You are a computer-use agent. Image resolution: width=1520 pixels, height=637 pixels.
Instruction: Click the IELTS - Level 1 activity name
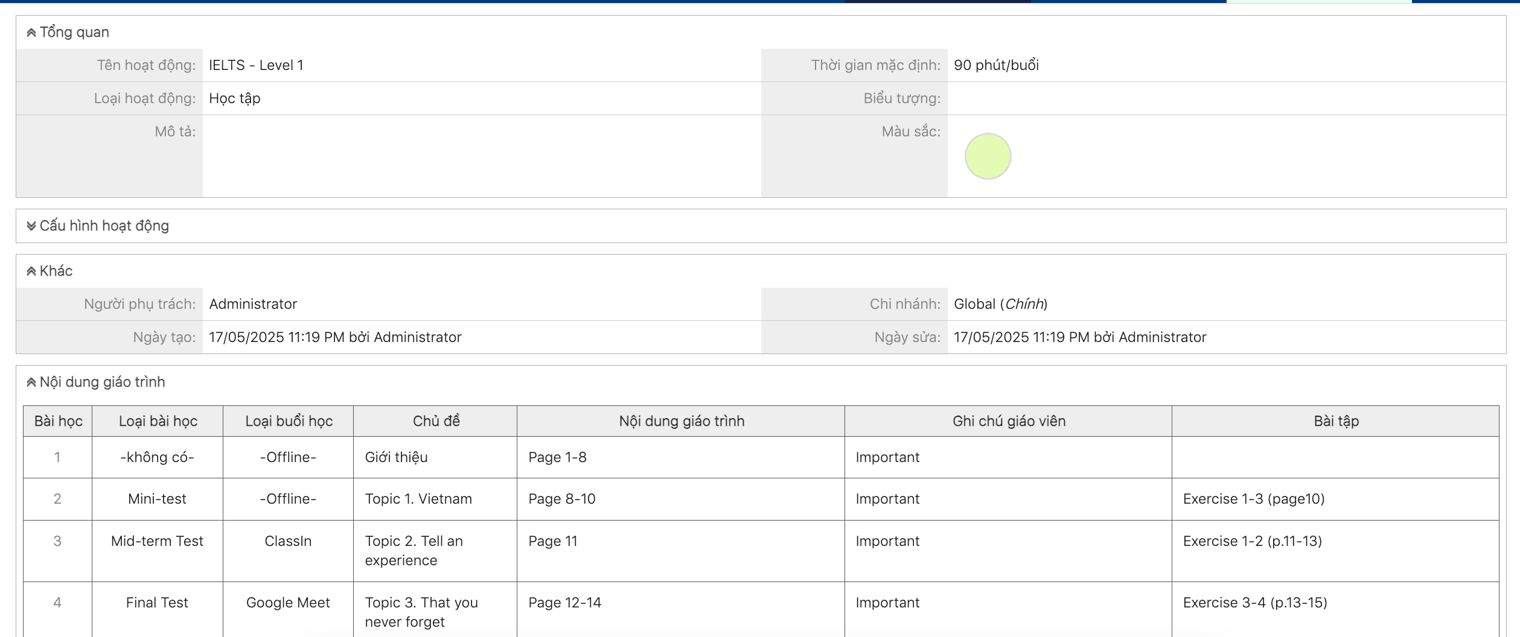coord(256,65)
